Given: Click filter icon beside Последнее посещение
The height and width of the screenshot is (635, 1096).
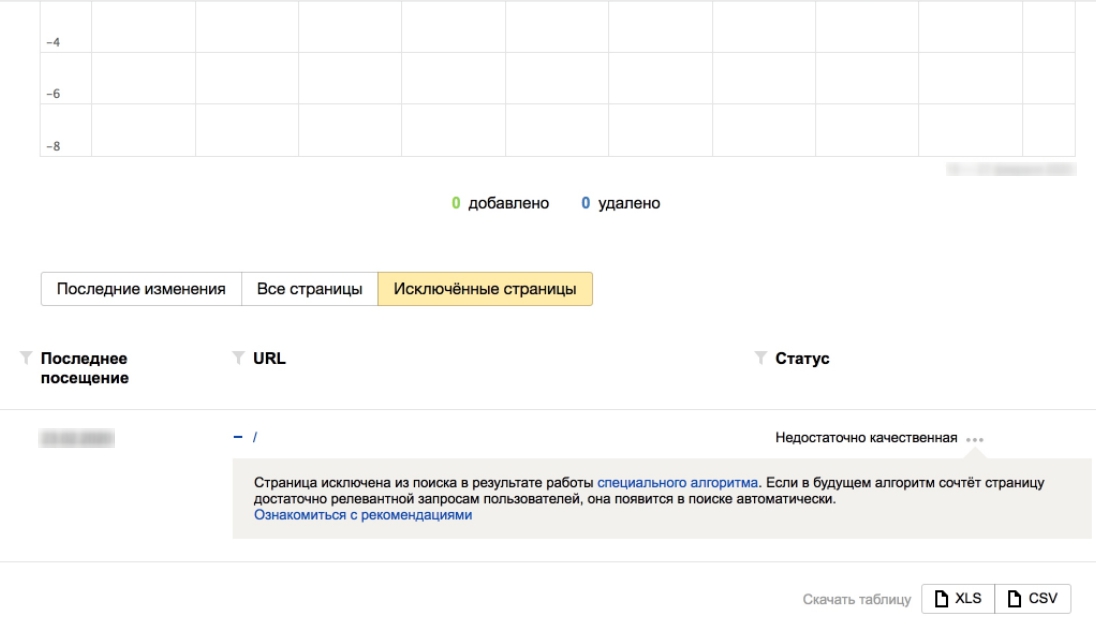Looking at the screenshot, I should [26, 357].
